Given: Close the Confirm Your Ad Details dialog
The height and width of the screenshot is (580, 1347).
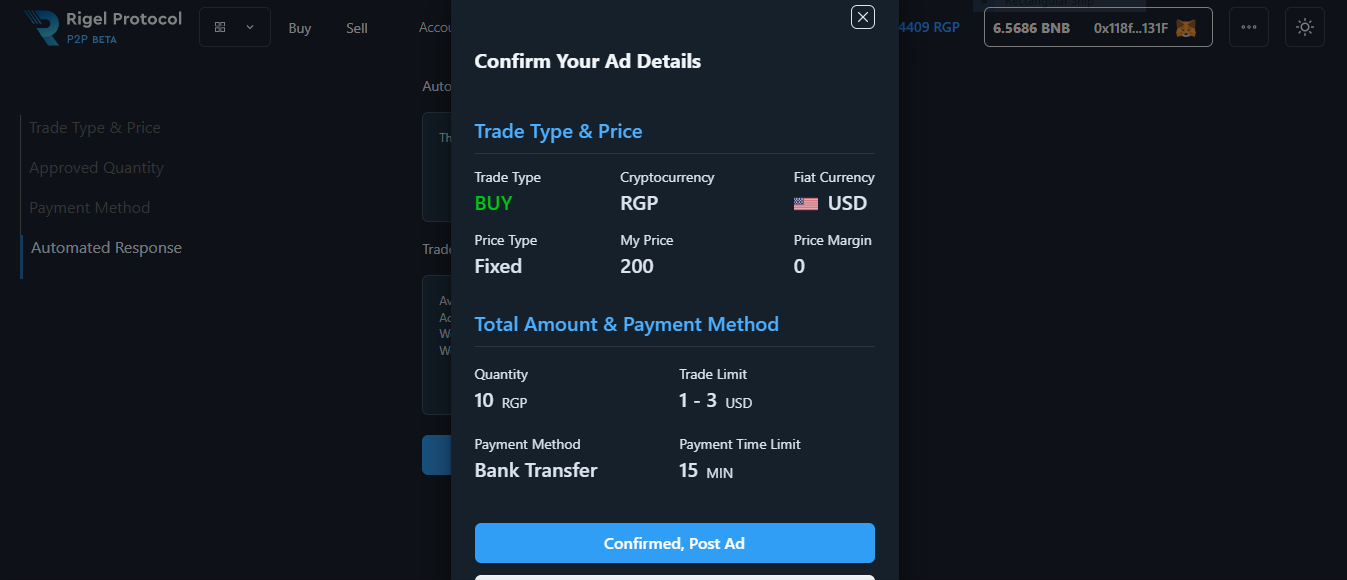Looking at the screenshot, I should [x=863, y=17].
